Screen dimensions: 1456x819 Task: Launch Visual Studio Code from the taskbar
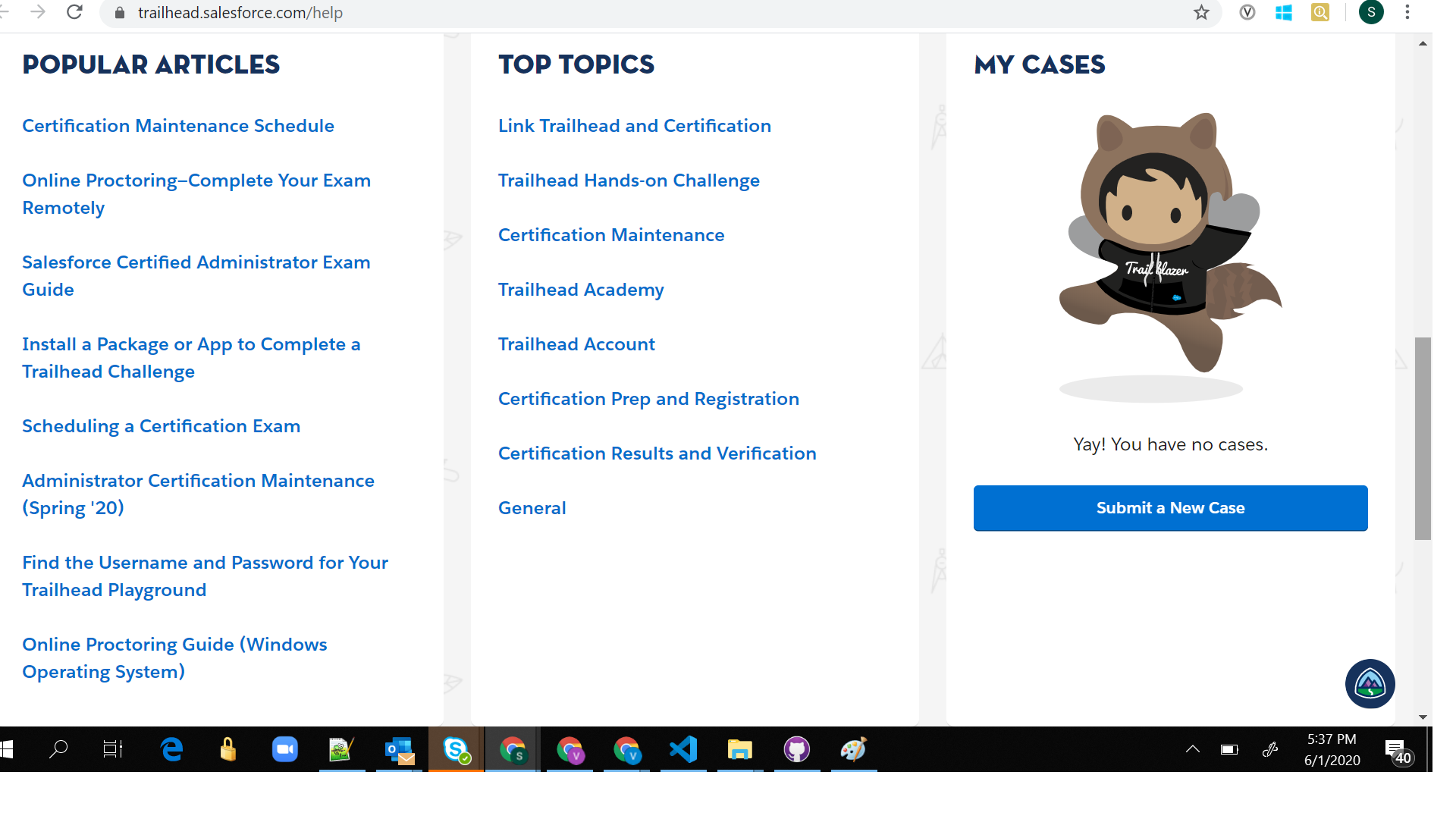click(x=683, y=750)
